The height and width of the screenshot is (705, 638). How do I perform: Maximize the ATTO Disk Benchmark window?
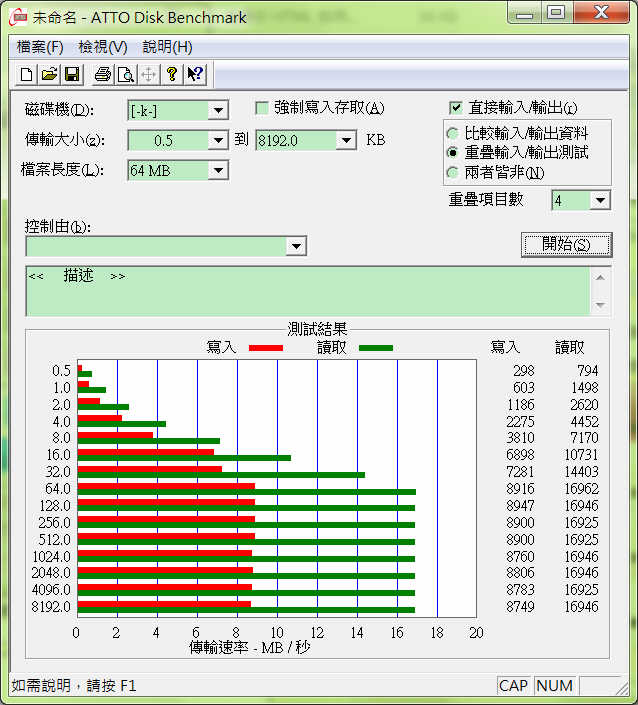click(x=556, y=13)
